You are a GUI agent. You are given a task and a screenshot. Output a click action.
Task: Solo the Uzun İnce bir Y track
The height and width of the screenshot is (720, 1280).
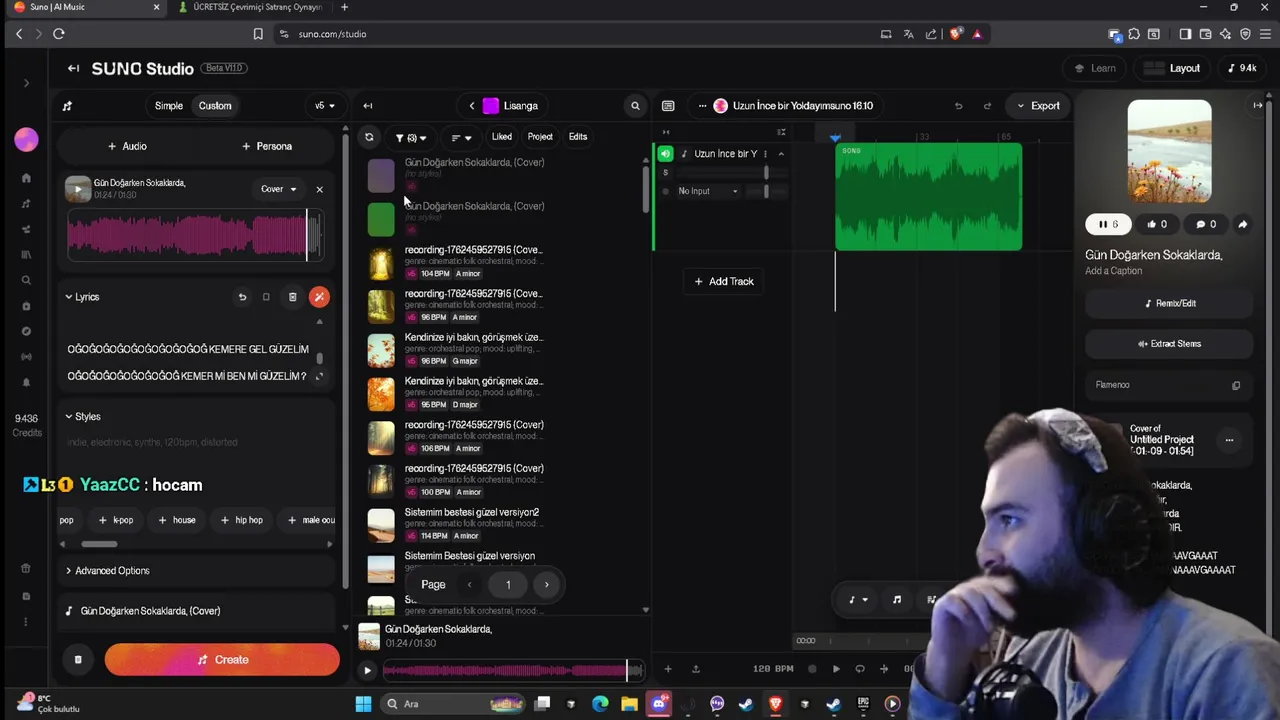[666, 173]
